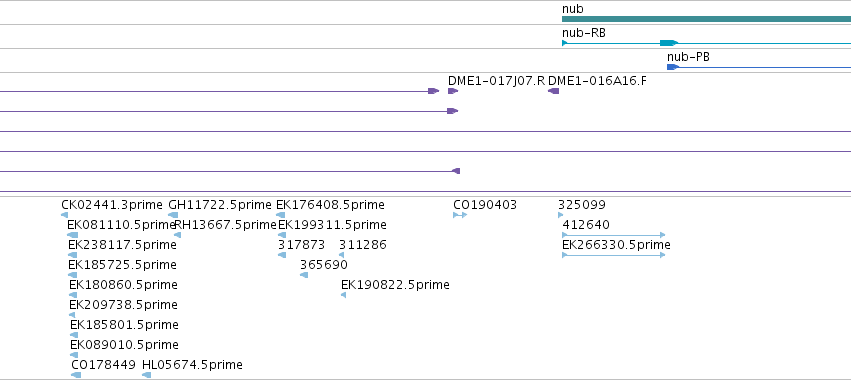Viewport: 851px width, 380px height.
Task: Select the EK089010.5prime EST arrow
Action: pyautogui.click(x=74, y=356)
